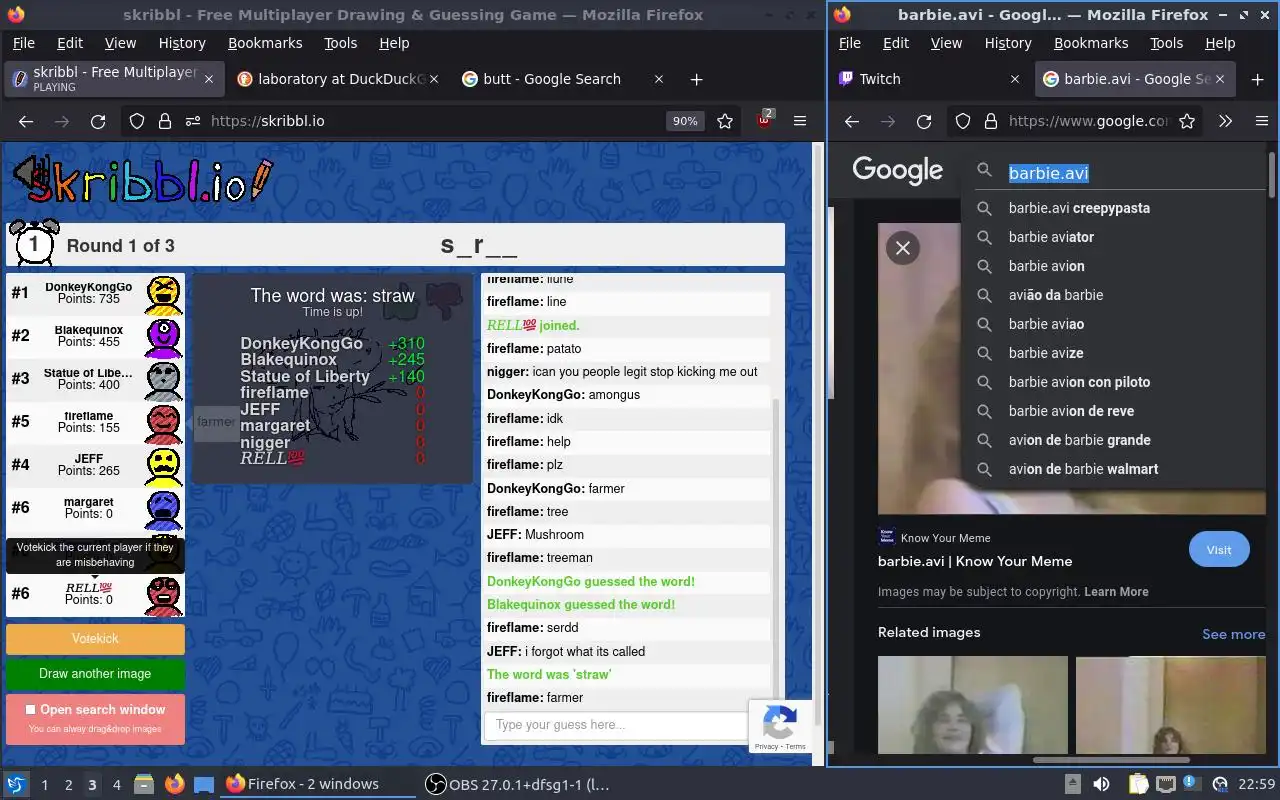Open new tab in barbie.avi window
1280x800 pixels.
click(1258, 79)
